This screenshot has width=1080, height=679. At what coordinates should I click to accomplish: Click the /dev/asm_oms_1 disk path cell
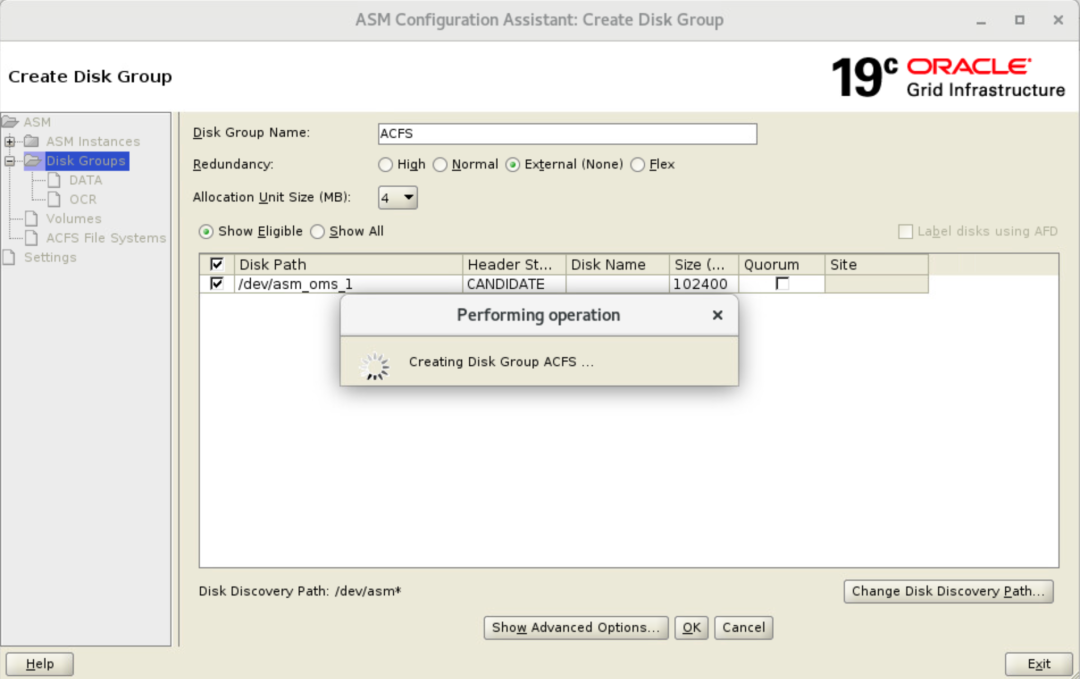coord(348,284)
